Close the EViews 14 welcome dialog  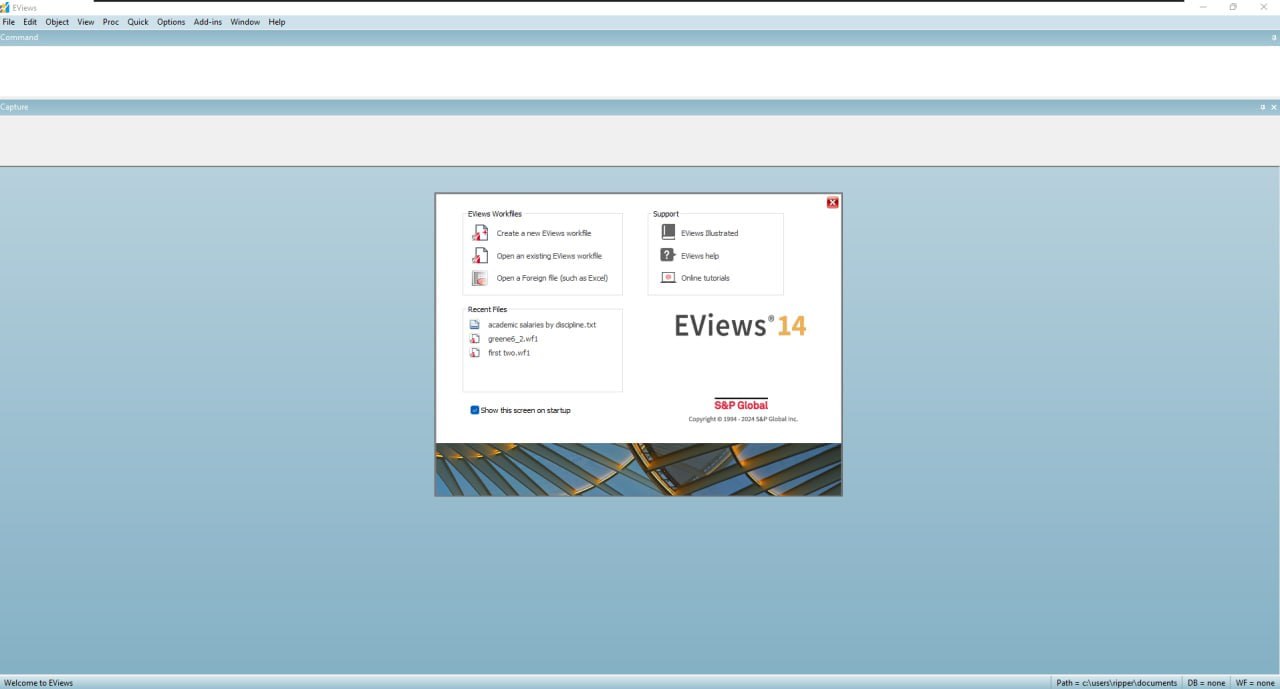click(832, 202)
